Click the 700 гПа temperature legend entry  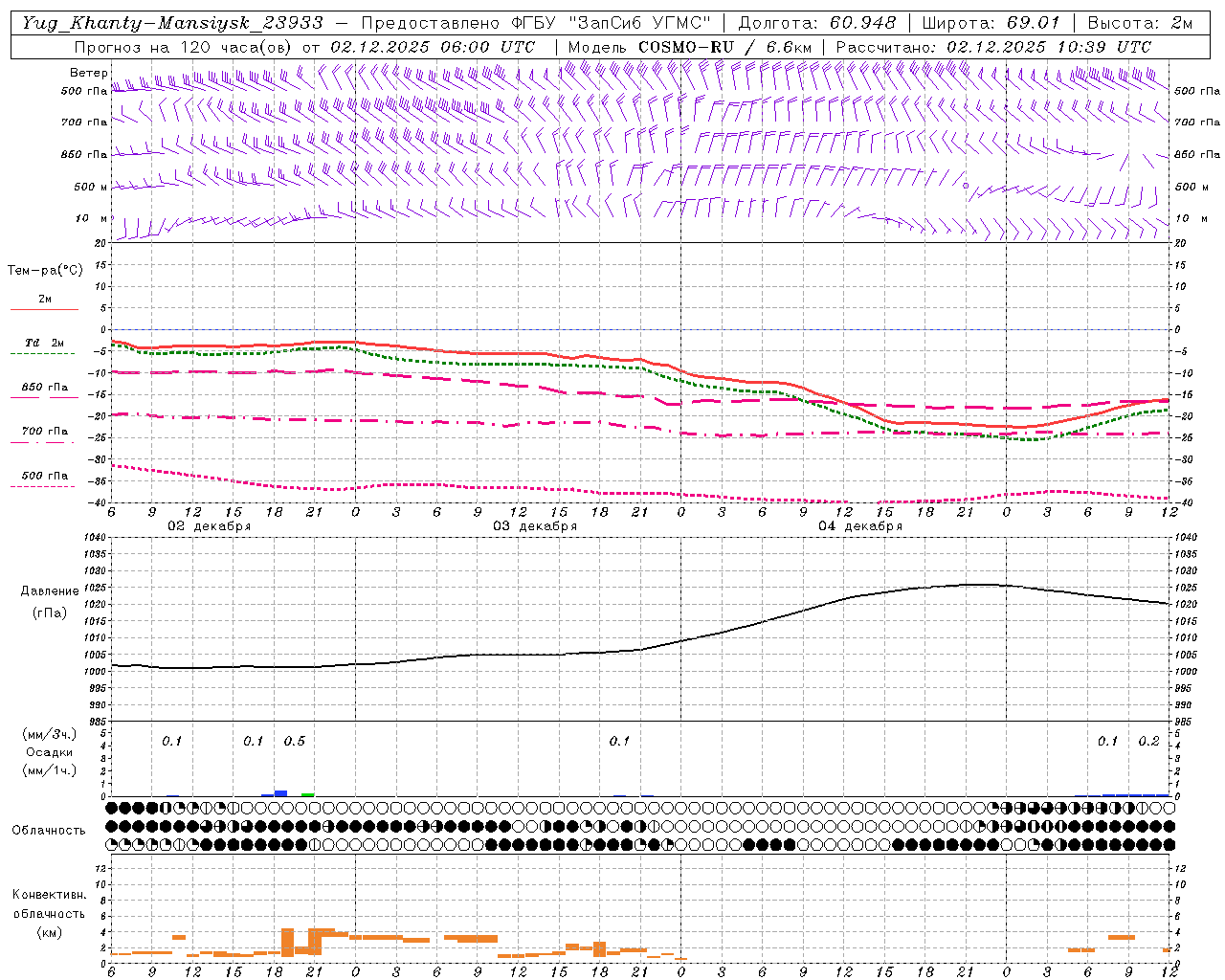[45, 431]
